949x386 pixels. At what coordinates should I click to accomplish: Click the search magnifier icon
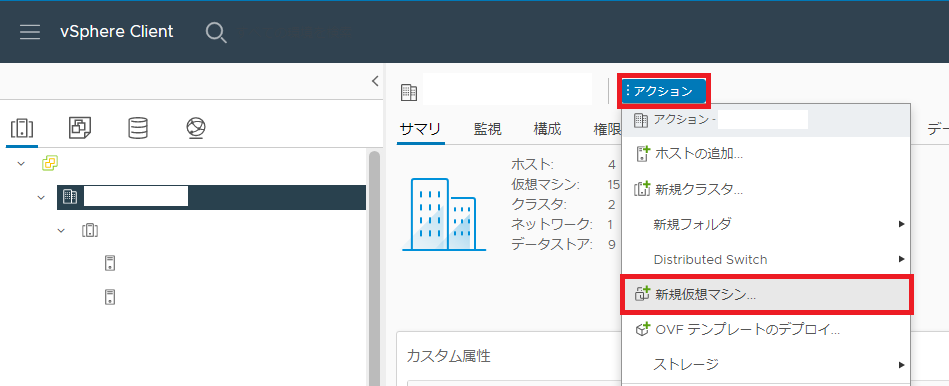click(x=216, y=32)
